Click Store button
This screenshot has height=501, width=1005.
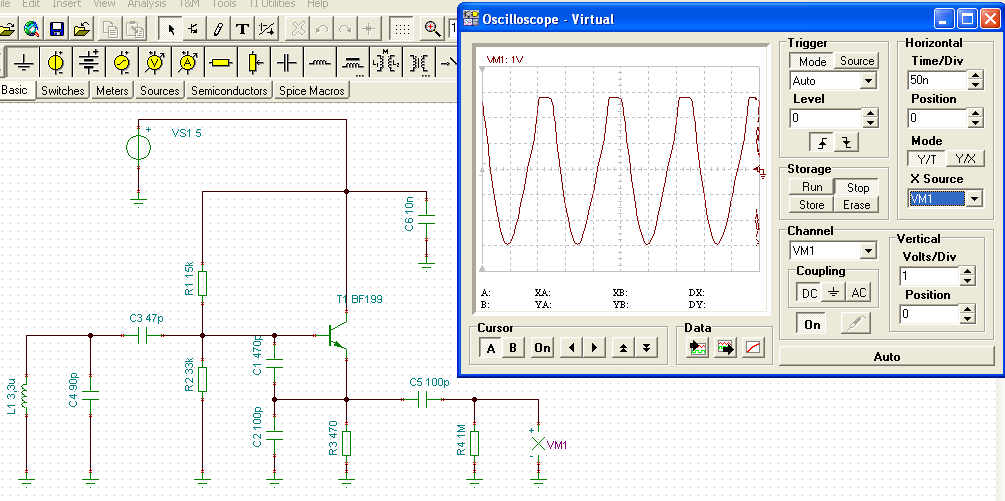pos(811,205)
